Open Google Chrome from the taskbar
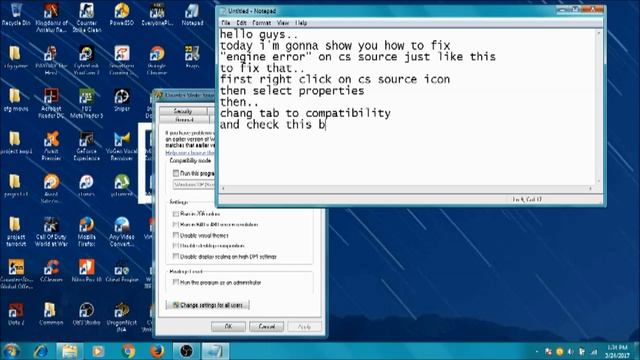Screen dimensions: 640x360 (128, 351)
